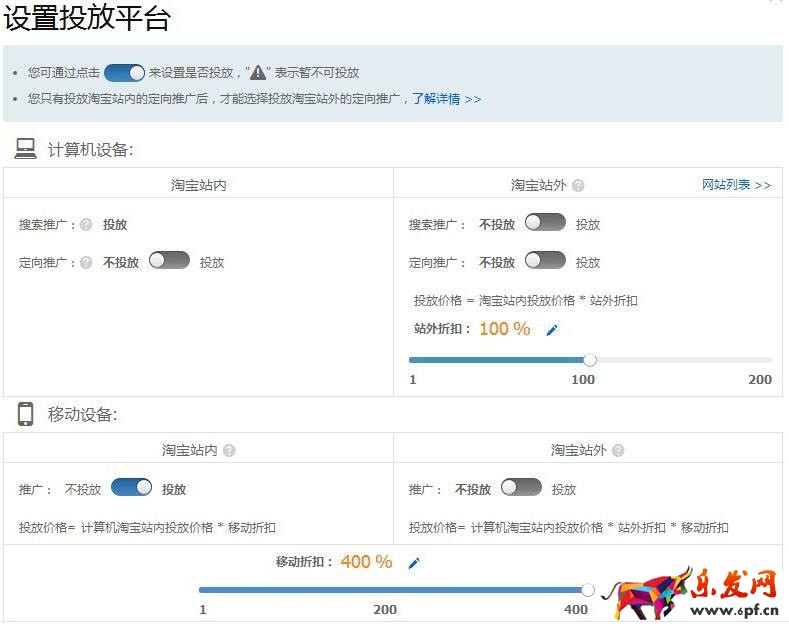The width and height of the screenshot is (789, 631).
Task: Enable 定向推广 toggle under computer 淘宝站内
Action: 169,261
